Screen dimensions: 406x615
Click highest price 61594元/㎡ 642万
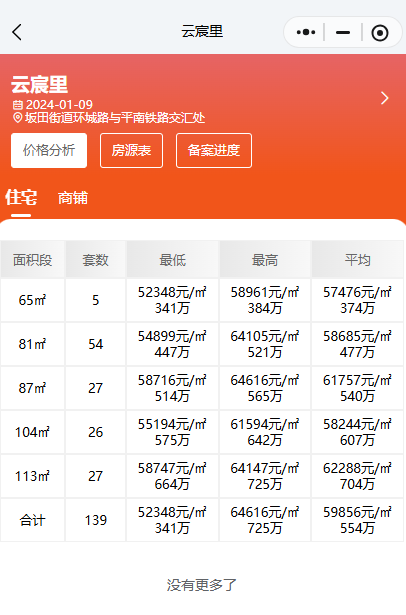[265, 432]
